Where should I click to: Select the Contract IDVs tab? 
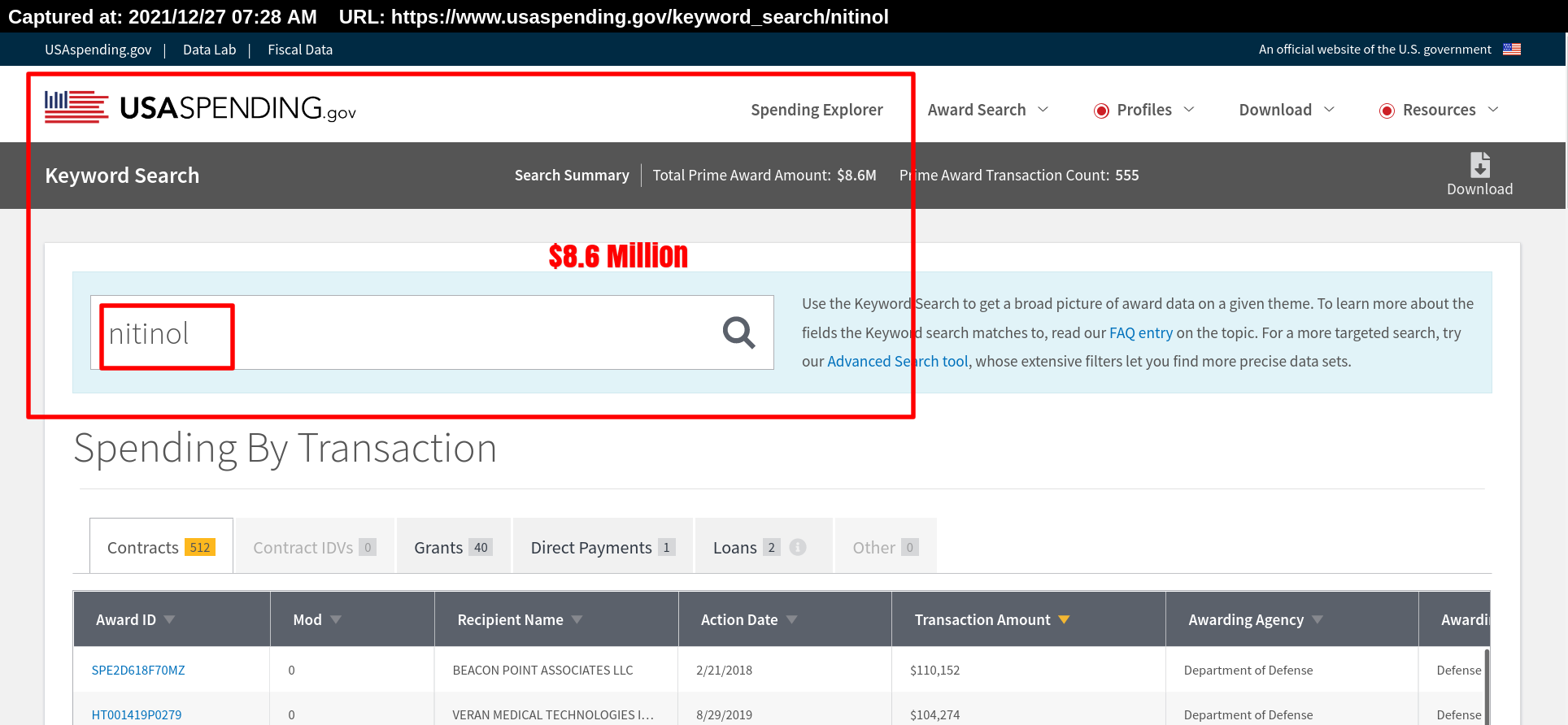315,546
